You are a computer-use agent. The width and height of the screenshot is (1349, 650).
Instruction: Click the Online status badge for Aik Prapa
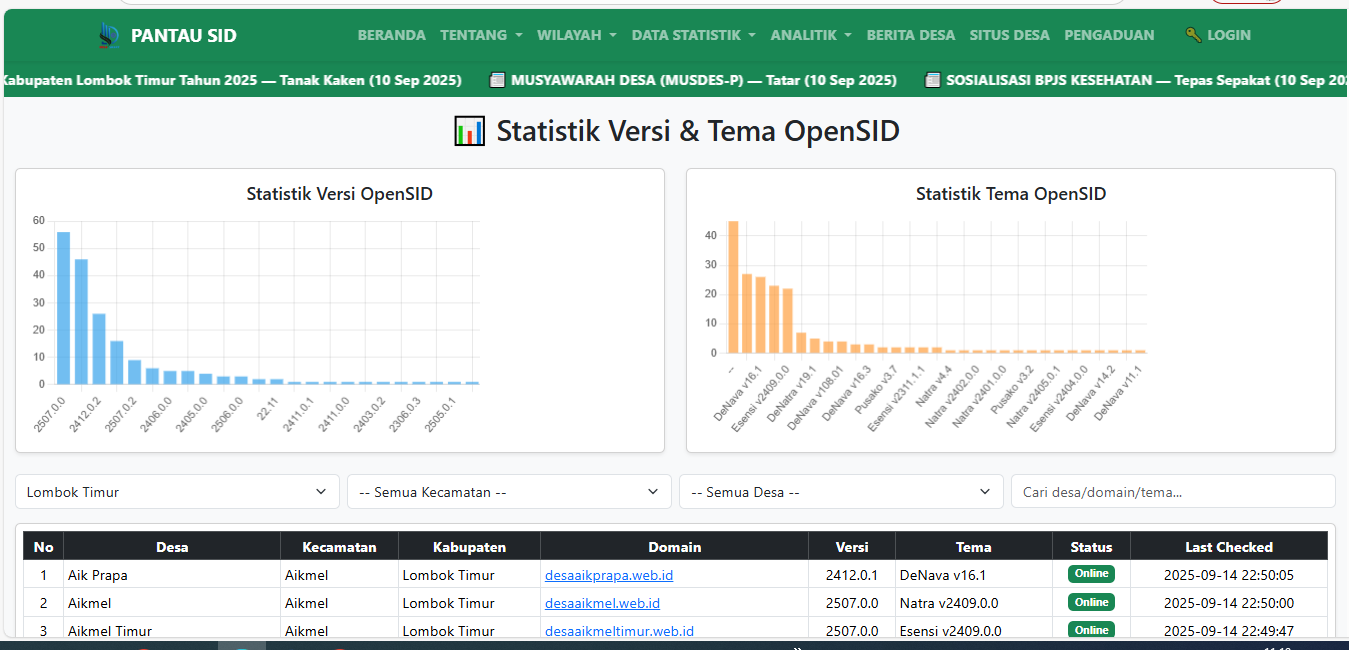point(1091,574)
